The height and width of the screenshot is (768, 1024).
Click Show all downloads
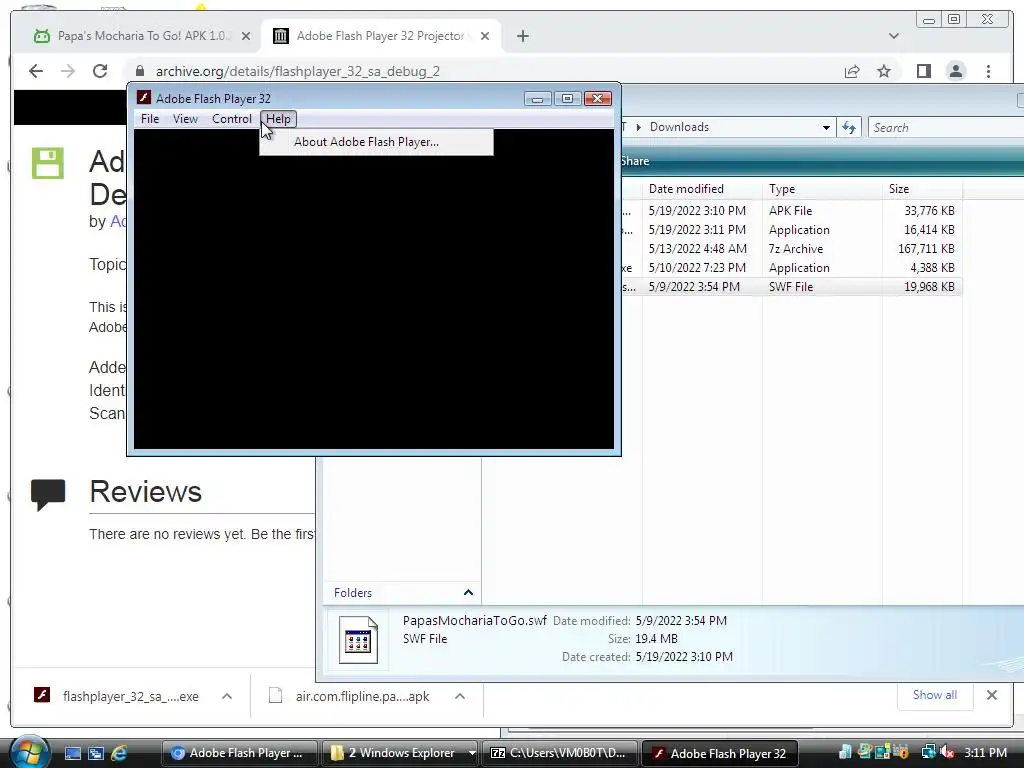pyautogui.click(x=935, y=695)
